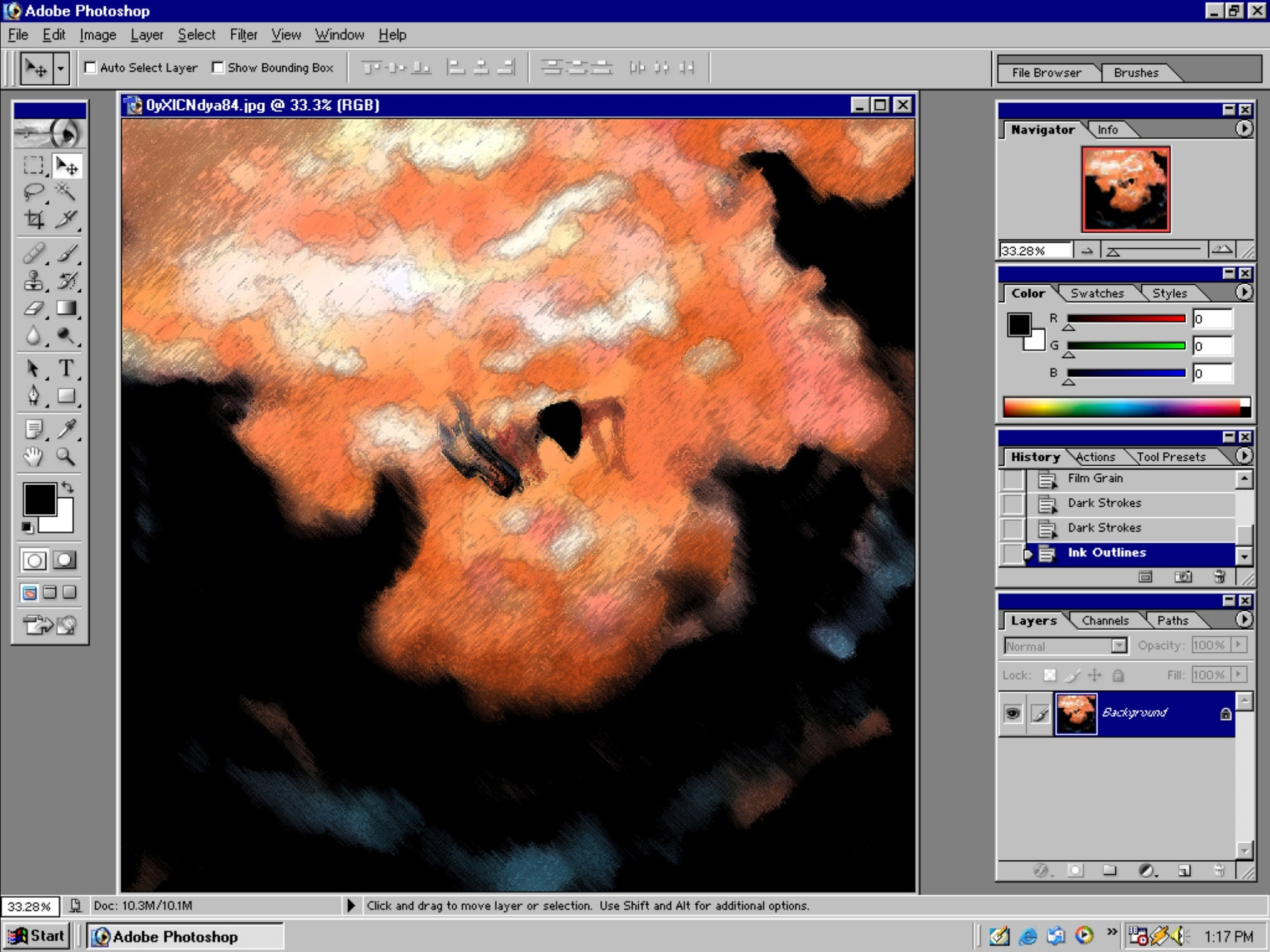
Task: Click the Dark Strokes history state
Action: pos(1104,503)
